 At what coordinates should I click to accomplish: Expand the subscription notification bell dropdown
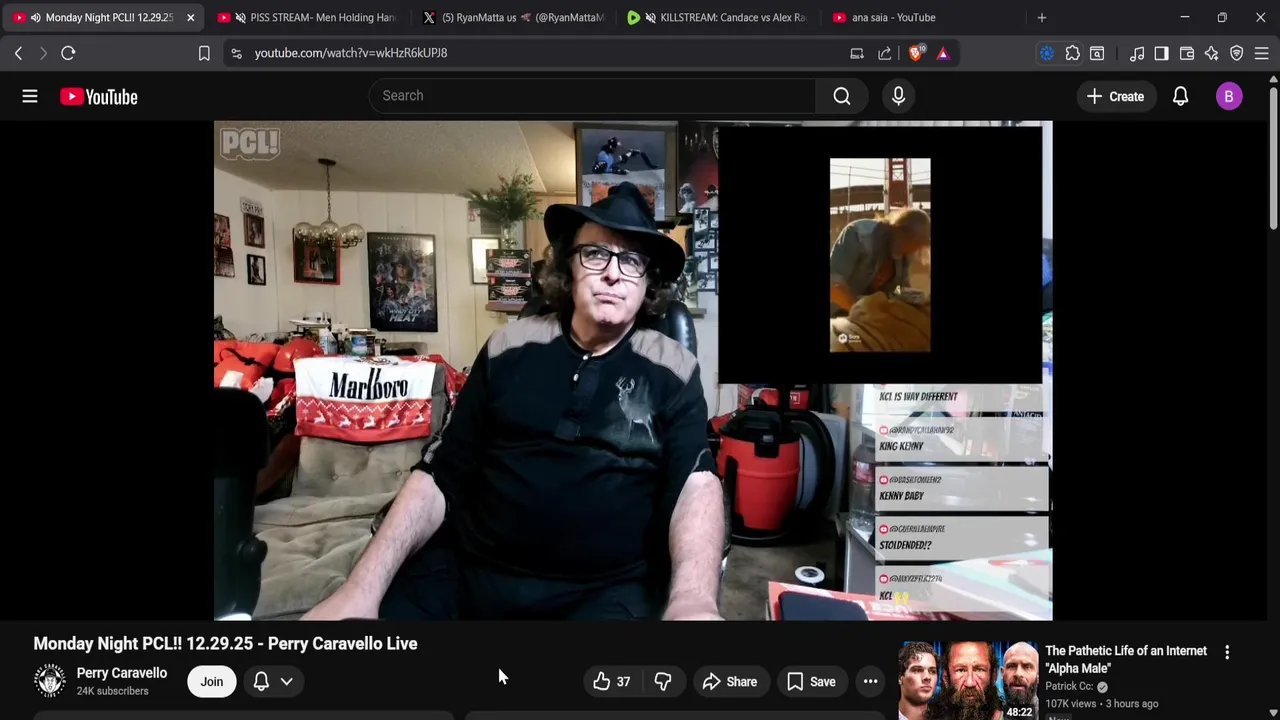[x=273, y=681]
